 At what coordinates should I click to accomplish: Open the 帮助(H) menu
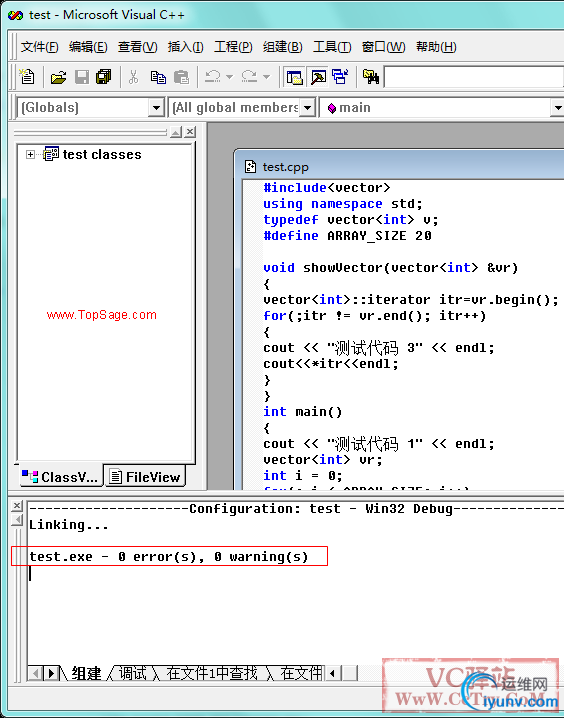tap(436, 47)
